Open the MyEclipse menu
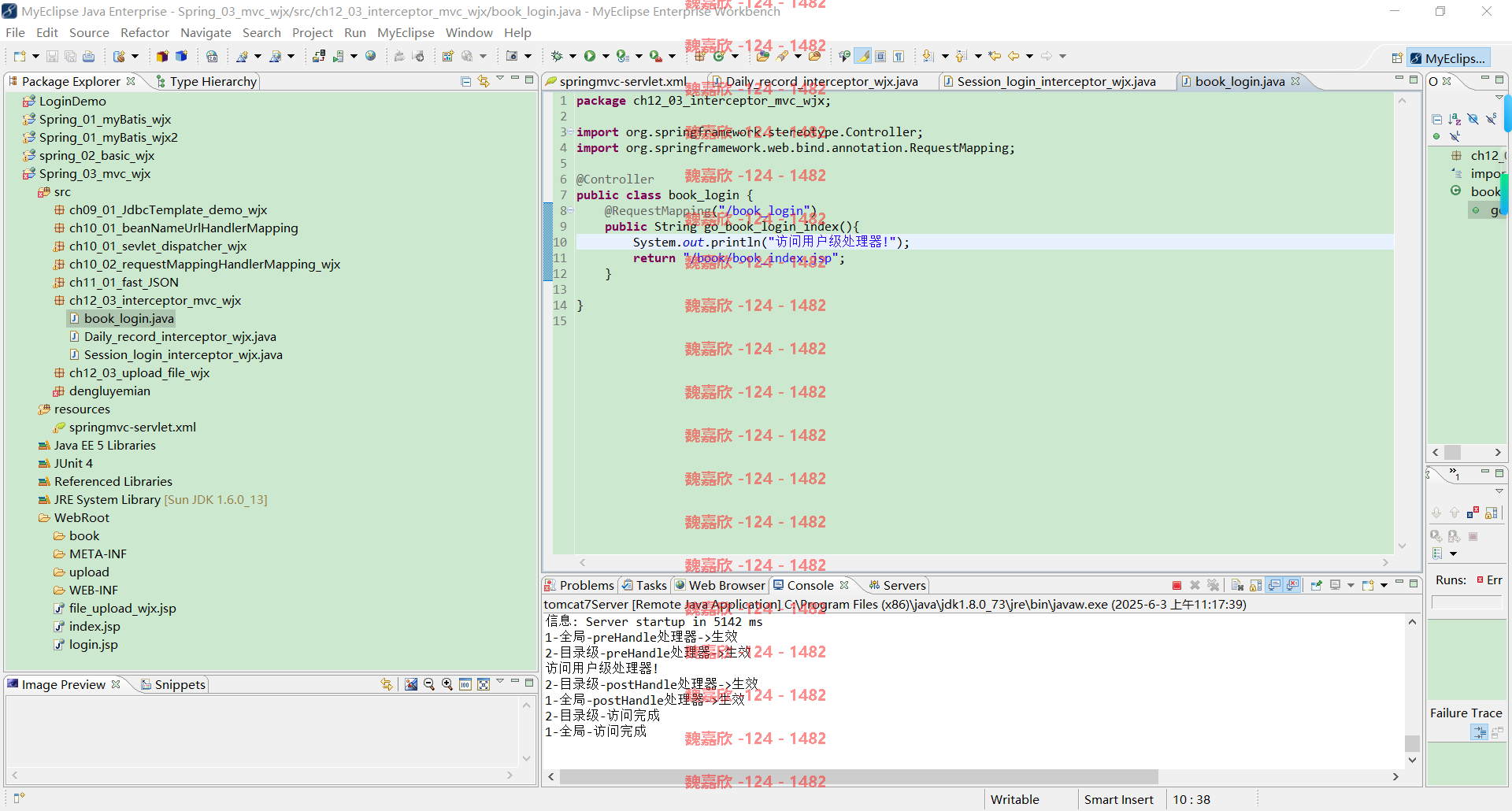Viewport: 1512px width, 811px height. point(406,32)
